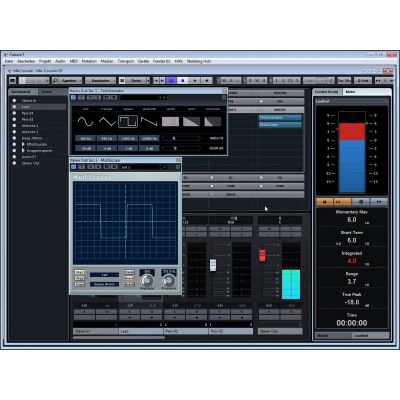Click the 440 Hz frequency preset button
400x400 pixels.
107,138
